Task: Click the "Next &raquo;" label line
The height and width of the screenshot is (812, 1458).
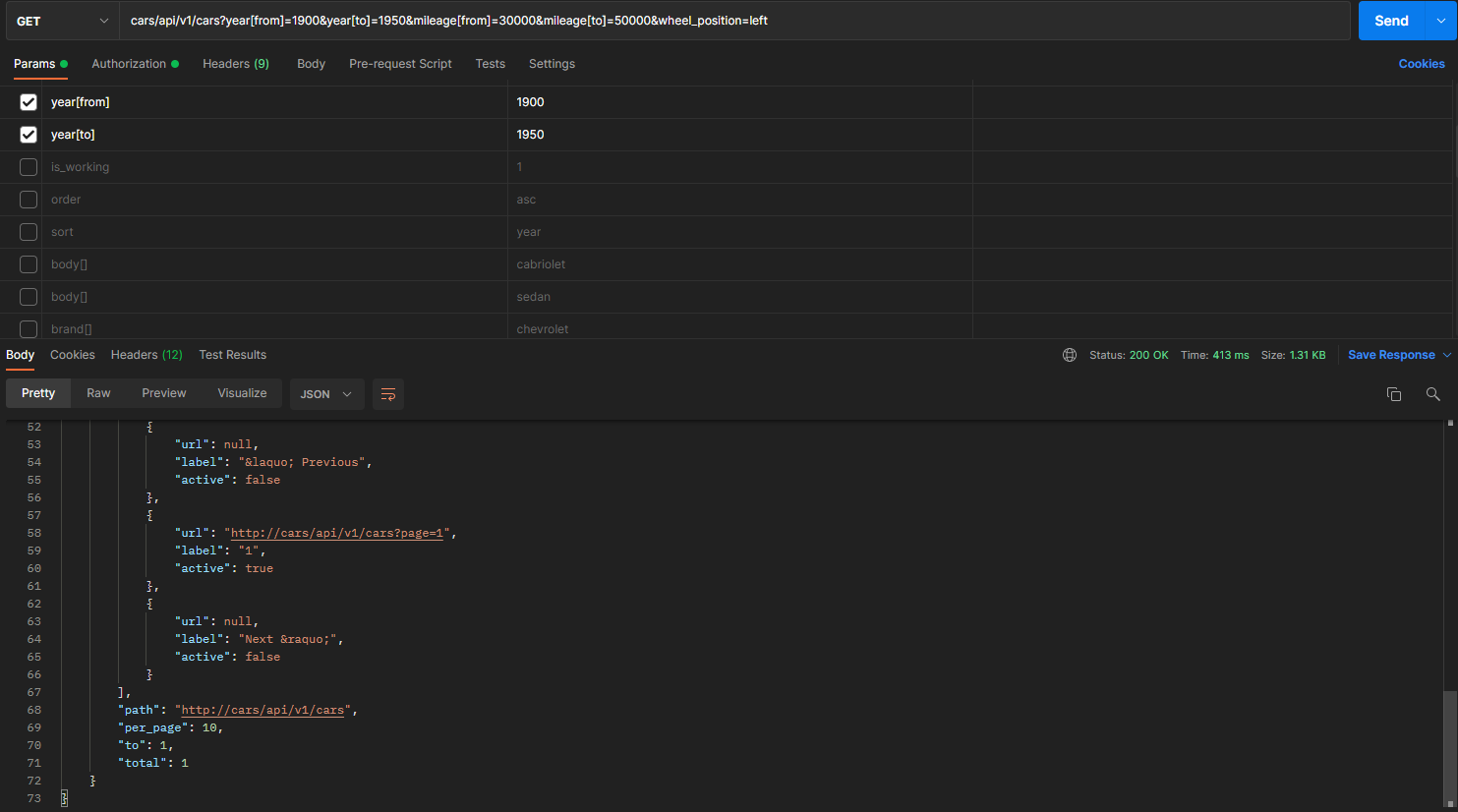Action: point(260,639)
